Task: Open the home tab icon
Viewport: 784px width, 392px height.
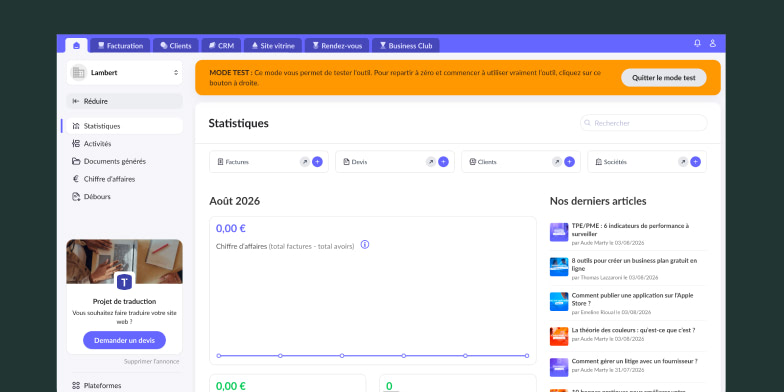Action: pyautogui.click(x=76, y=46)
